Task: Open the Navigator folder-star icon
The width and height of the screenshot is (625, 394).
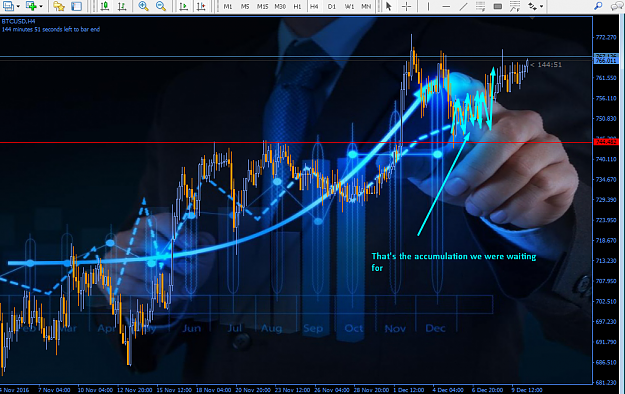Action: click(59, 6)
